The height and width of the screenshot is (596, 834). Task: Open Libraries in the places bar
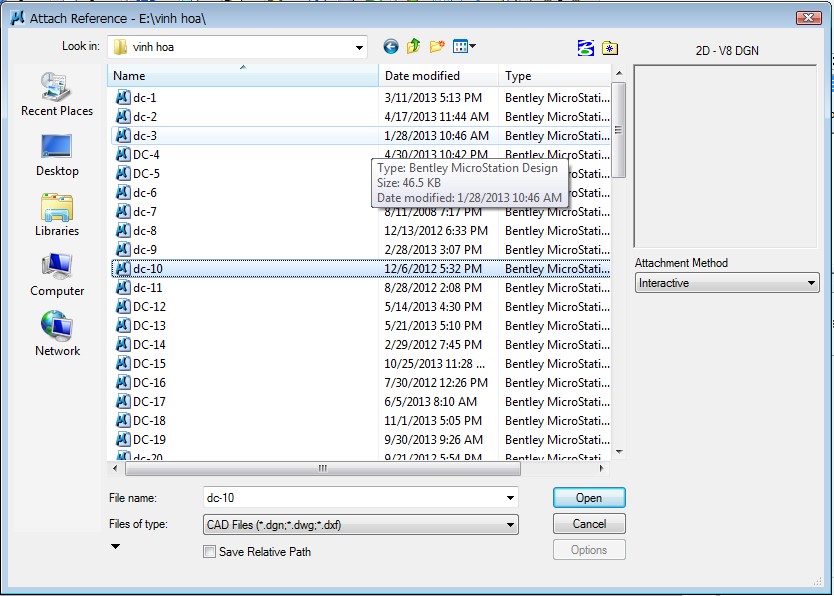pos(57,216)
